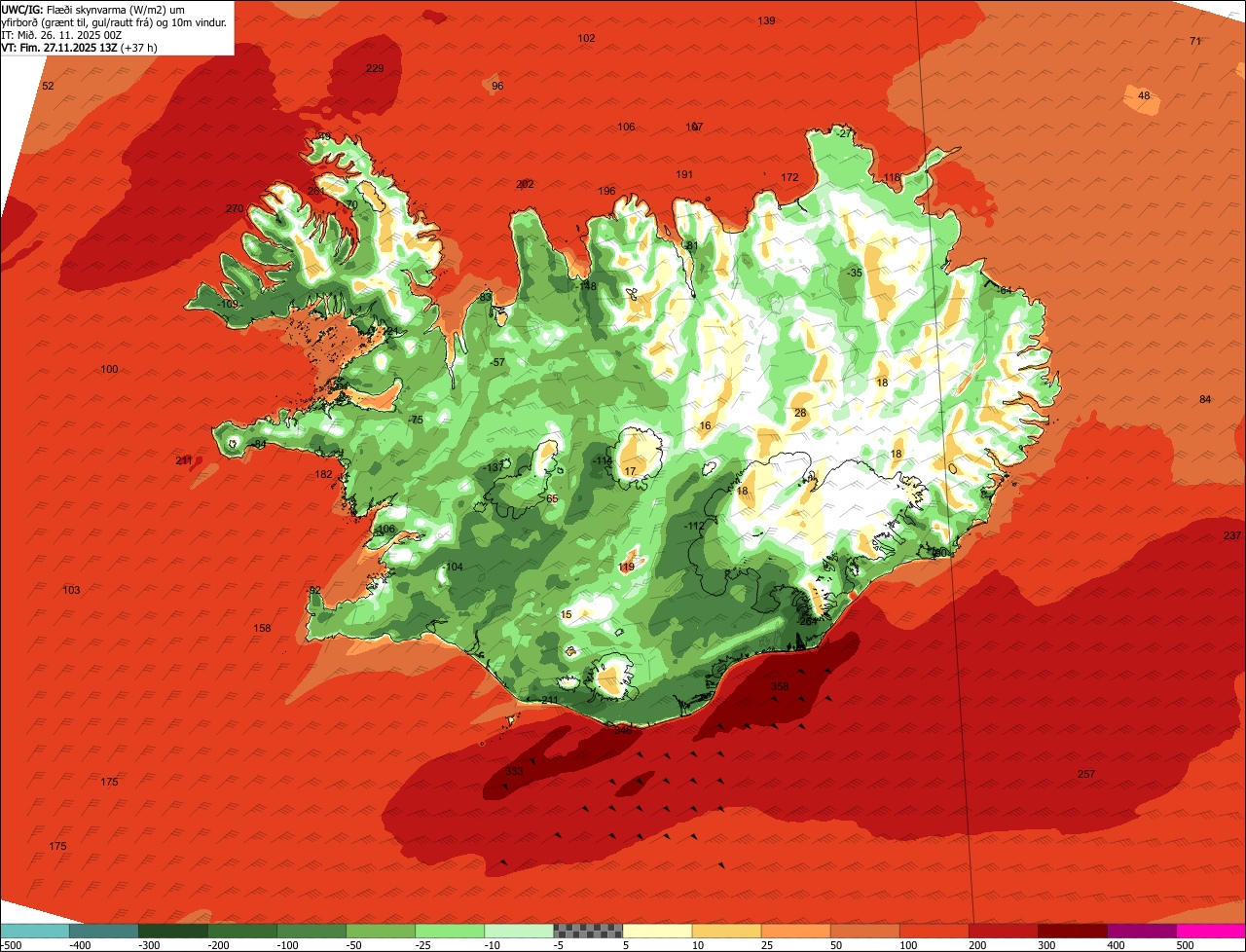1246x952 pixels.
Task: Click the flux value 52 on the map
Action: pos(48,86)
